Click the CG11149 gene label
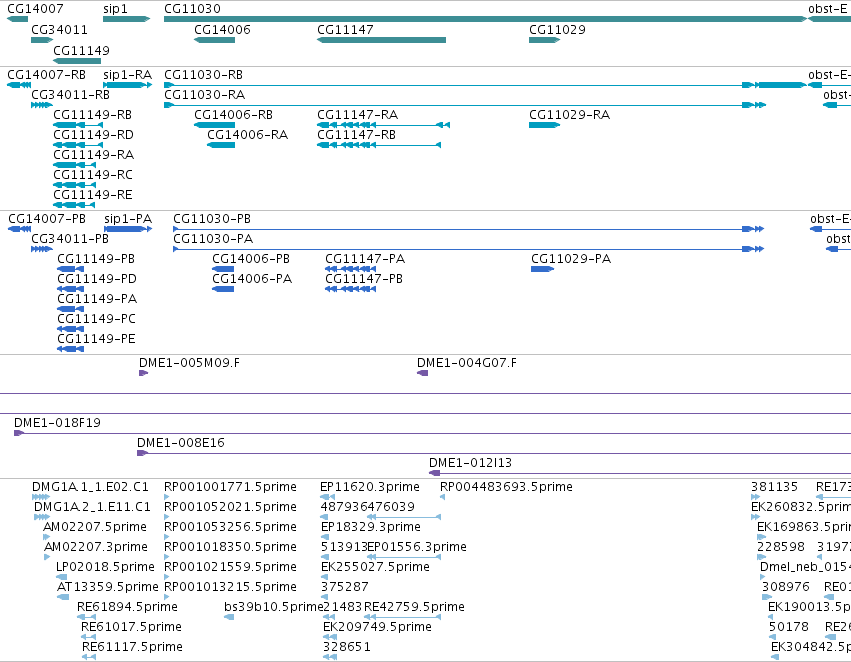Viewport: 851px width, 662px height. tap(81, 51)
